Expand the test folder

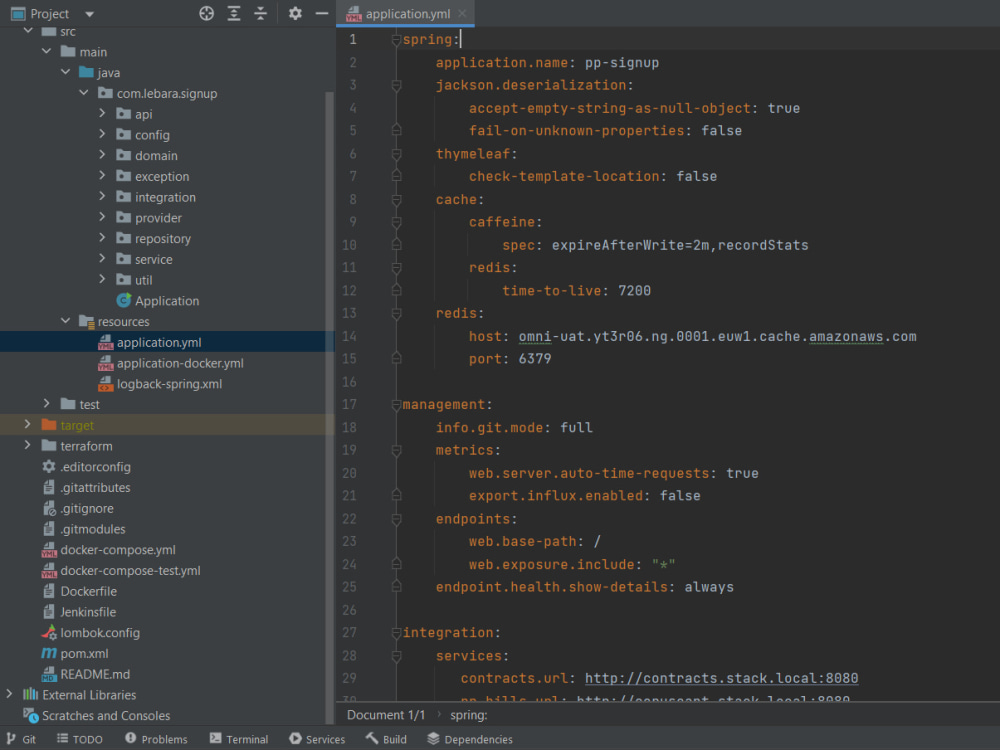(x=47, y=404)
